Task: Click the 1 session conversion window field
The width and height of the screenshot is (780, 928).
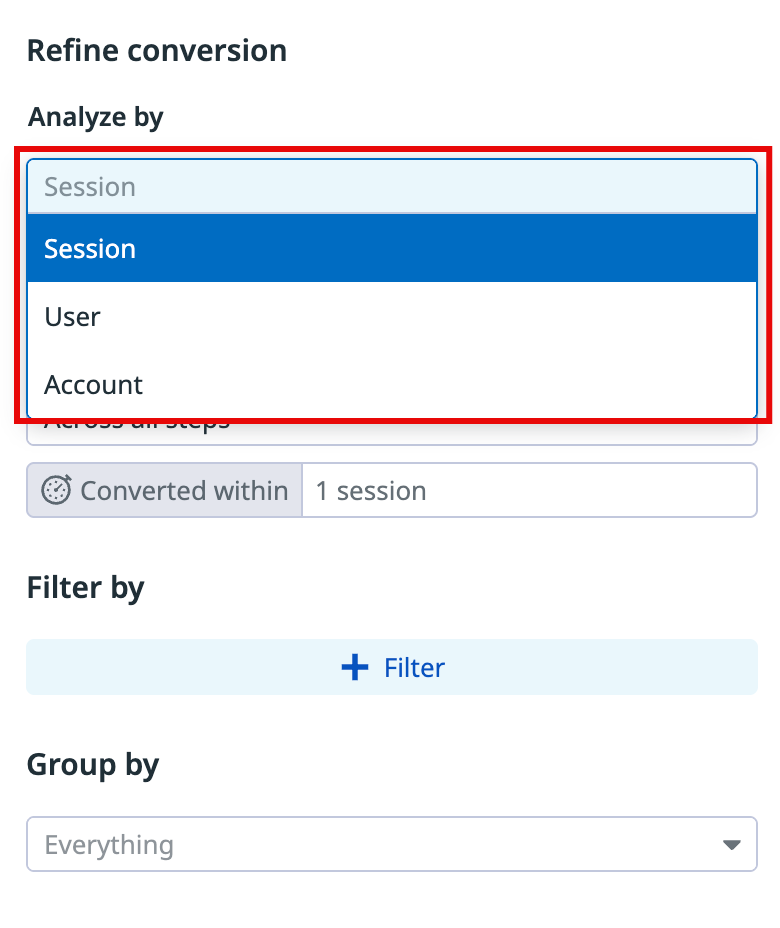Action: pyautogui.click(x=528, y=491)
